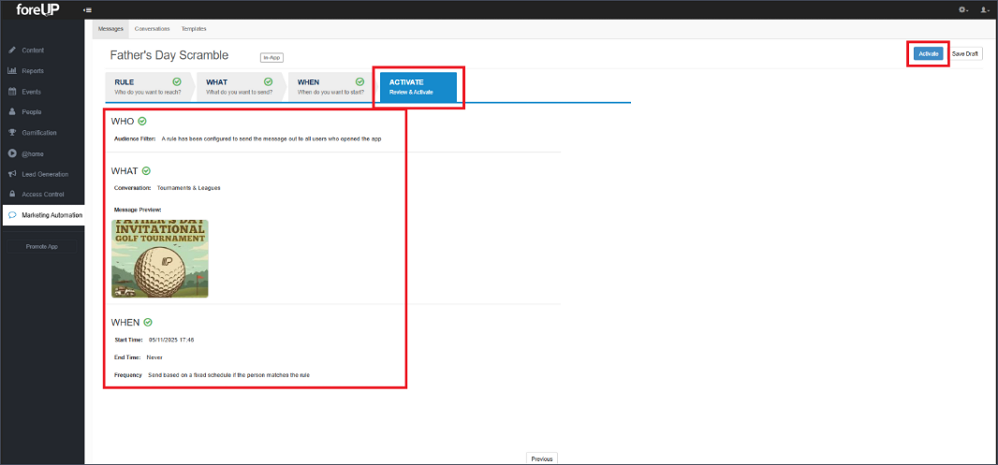
Task: Open the settings gear menu
Action: (x=964, y=10)
